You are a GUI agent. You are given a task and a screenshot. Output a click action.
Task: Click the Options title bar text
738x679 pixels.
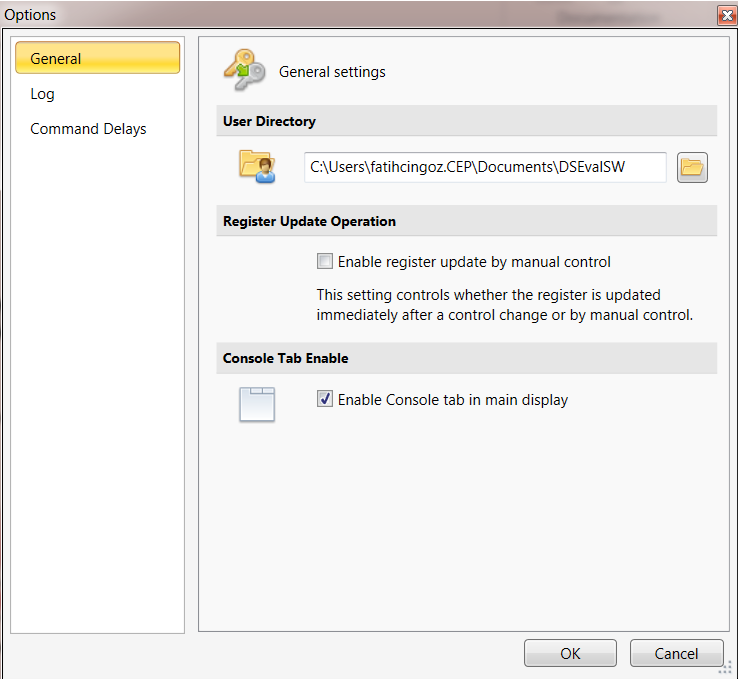click(x=30, y=15)
